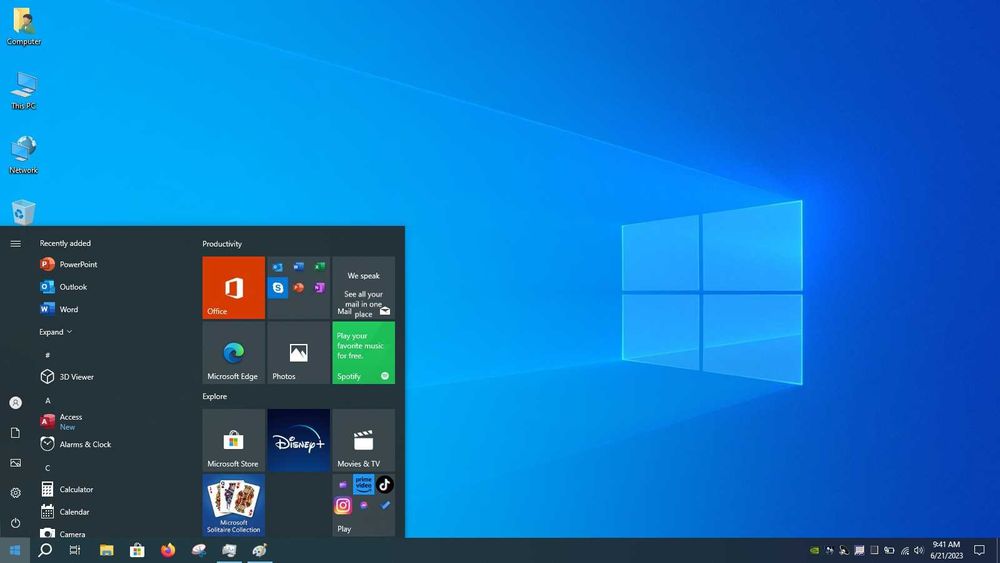Open the Photos tile
The width and height of the screenshot is (1000, 563).
pos(298,353)
